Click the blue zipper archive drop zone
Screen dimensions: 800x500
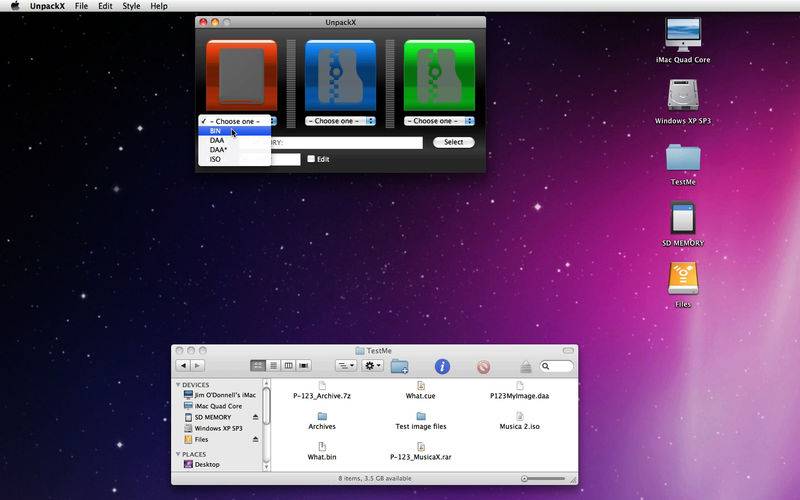[x=340, y=76]
